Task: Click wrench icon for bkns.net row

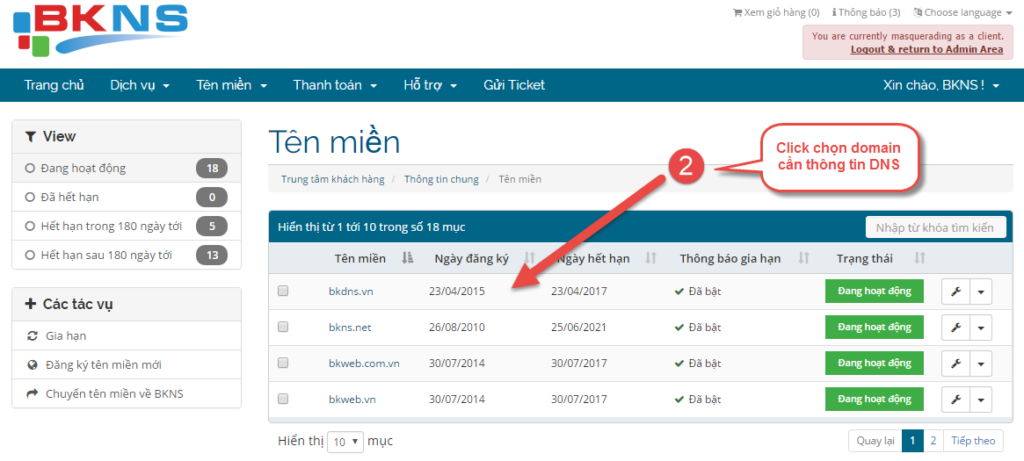Action: point(954,328)
